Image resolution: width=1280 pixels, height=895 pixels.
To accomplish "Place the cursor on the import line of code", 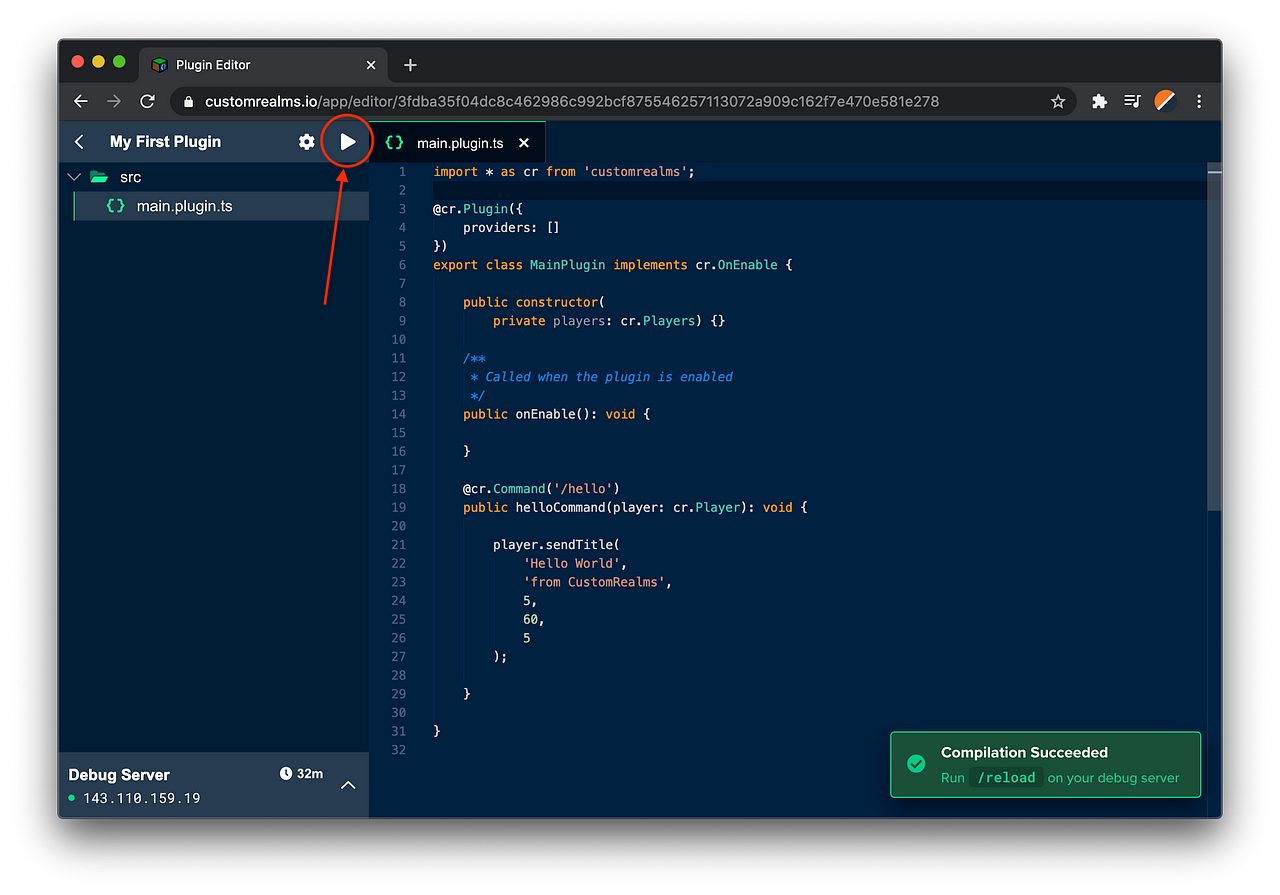I will click(x=563, y=172).
